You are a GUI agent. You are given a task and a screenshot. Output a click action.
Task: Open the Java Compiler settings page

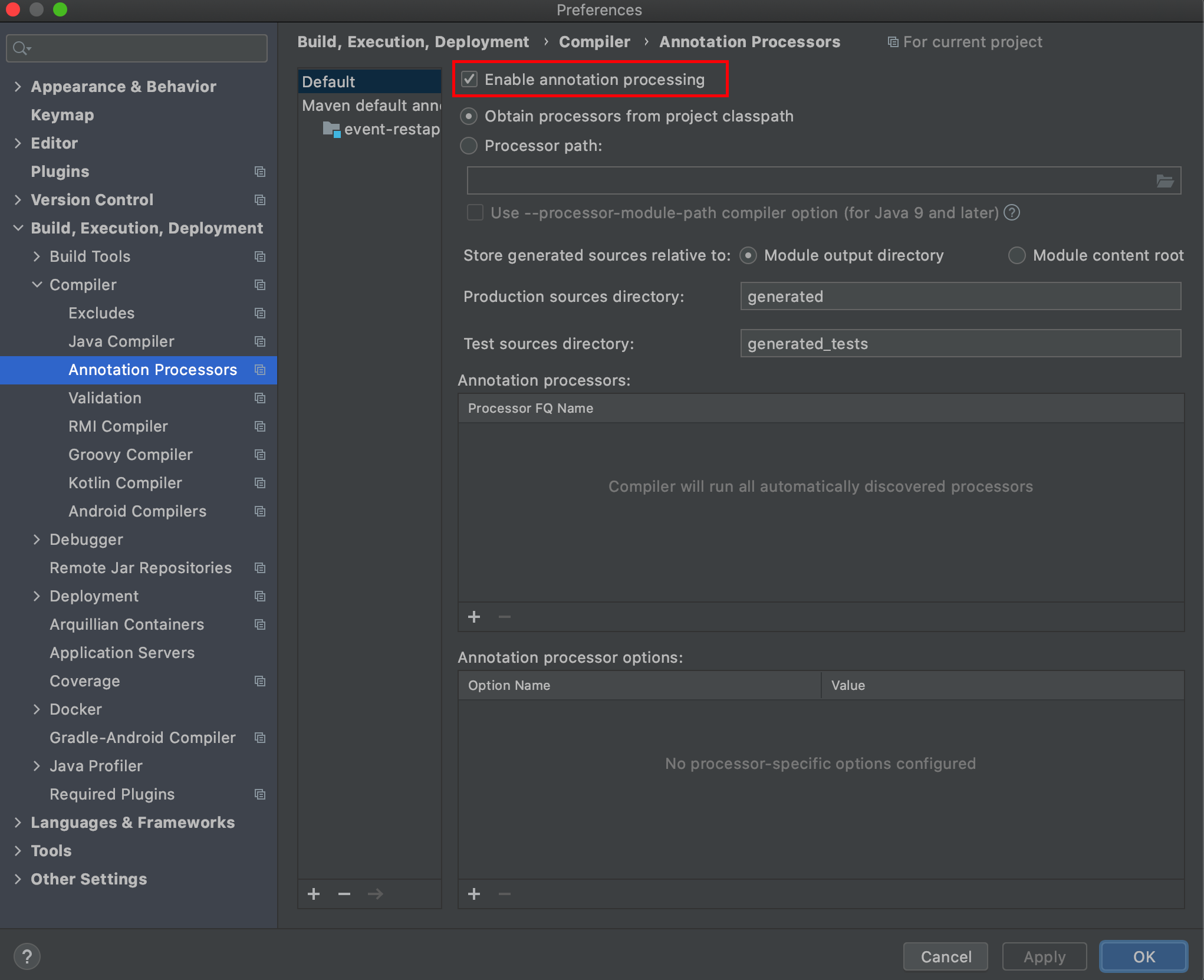pos(121,341)
